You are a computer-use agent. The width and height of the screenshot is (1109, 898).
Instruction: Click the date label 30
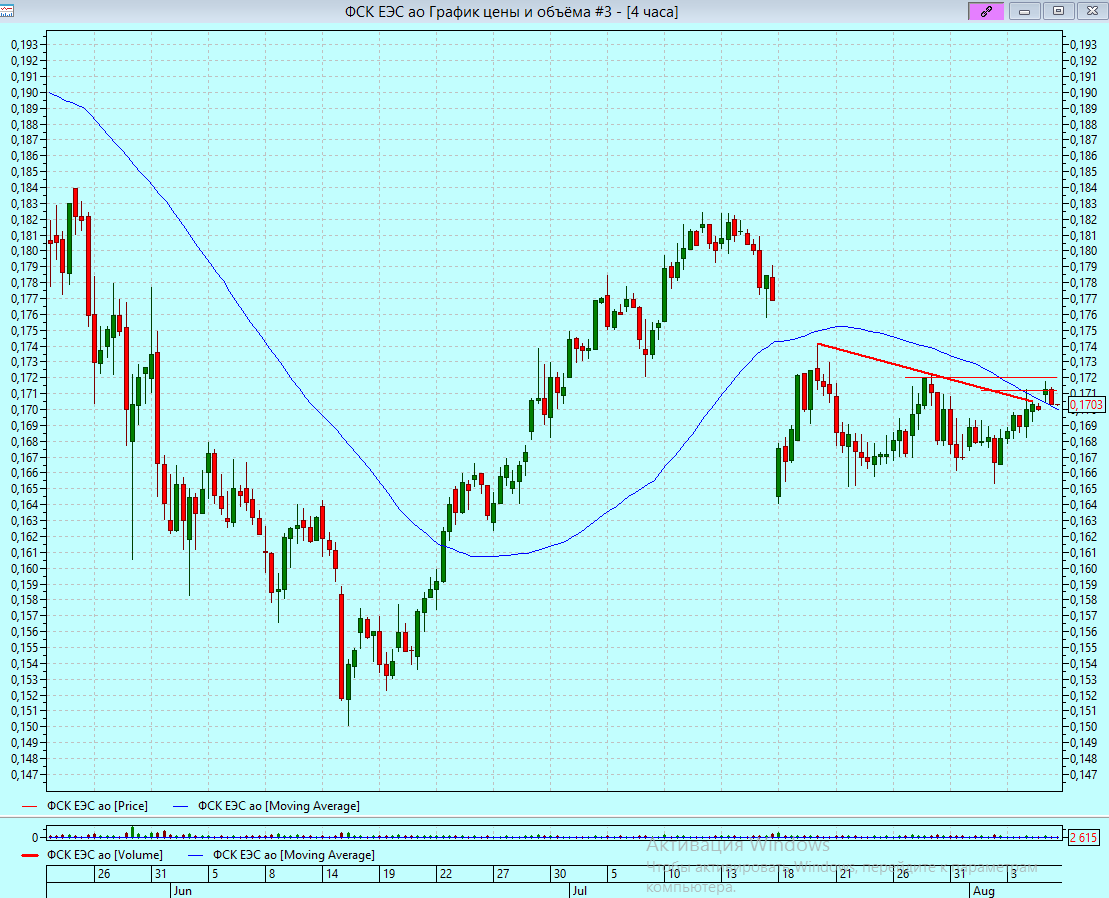coord(559,873)
